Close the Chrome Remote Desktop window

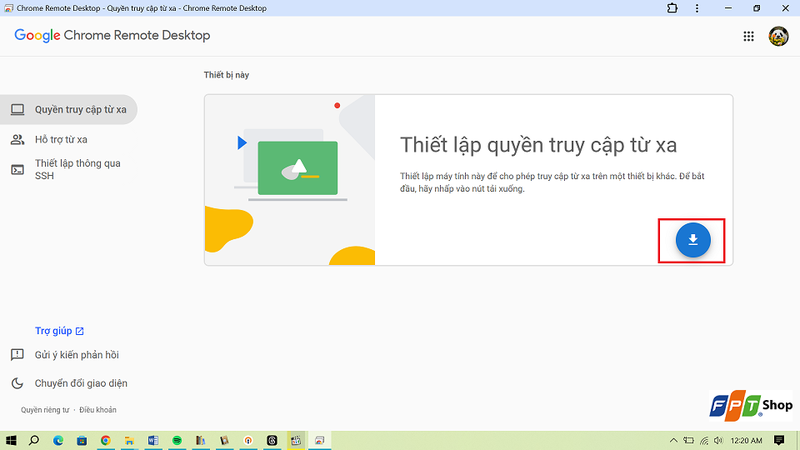[x=785, y=8]
